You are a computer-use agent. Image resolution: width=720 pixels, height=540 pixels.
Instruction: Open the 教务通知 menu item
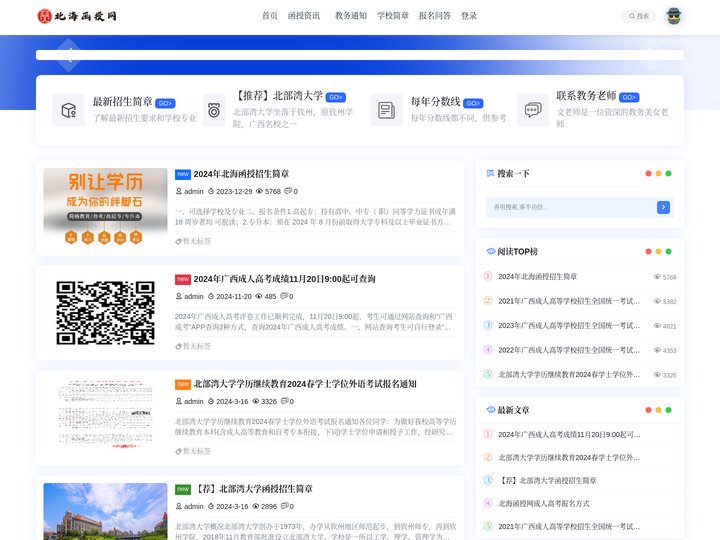click(x=351, y=16)
